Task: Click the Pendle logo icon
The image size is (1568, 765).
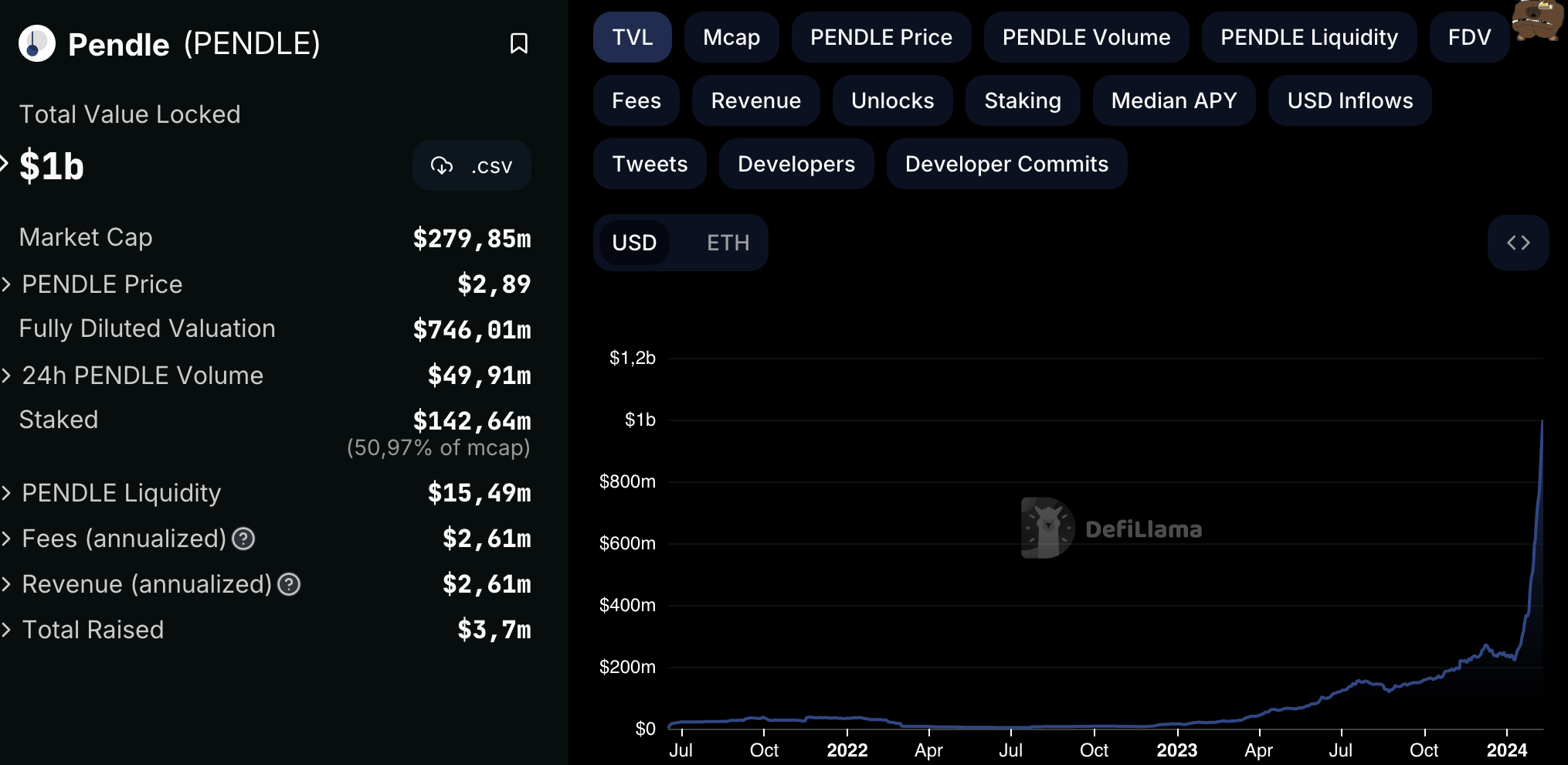Action: click(37, 43)
